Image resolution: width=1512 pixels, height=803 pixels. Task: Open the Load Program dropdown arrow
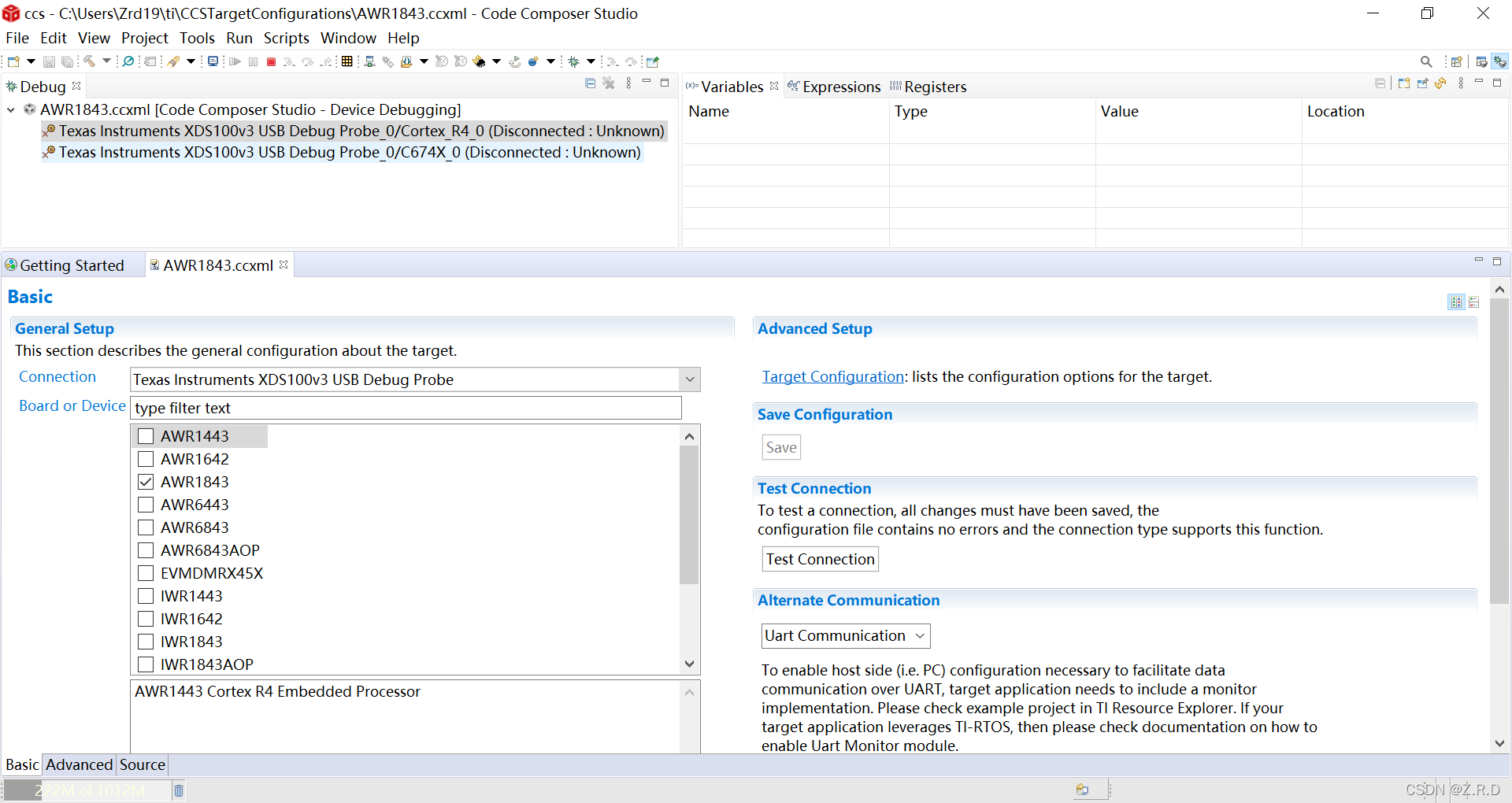pyautogui.click(x=424, y=61)
